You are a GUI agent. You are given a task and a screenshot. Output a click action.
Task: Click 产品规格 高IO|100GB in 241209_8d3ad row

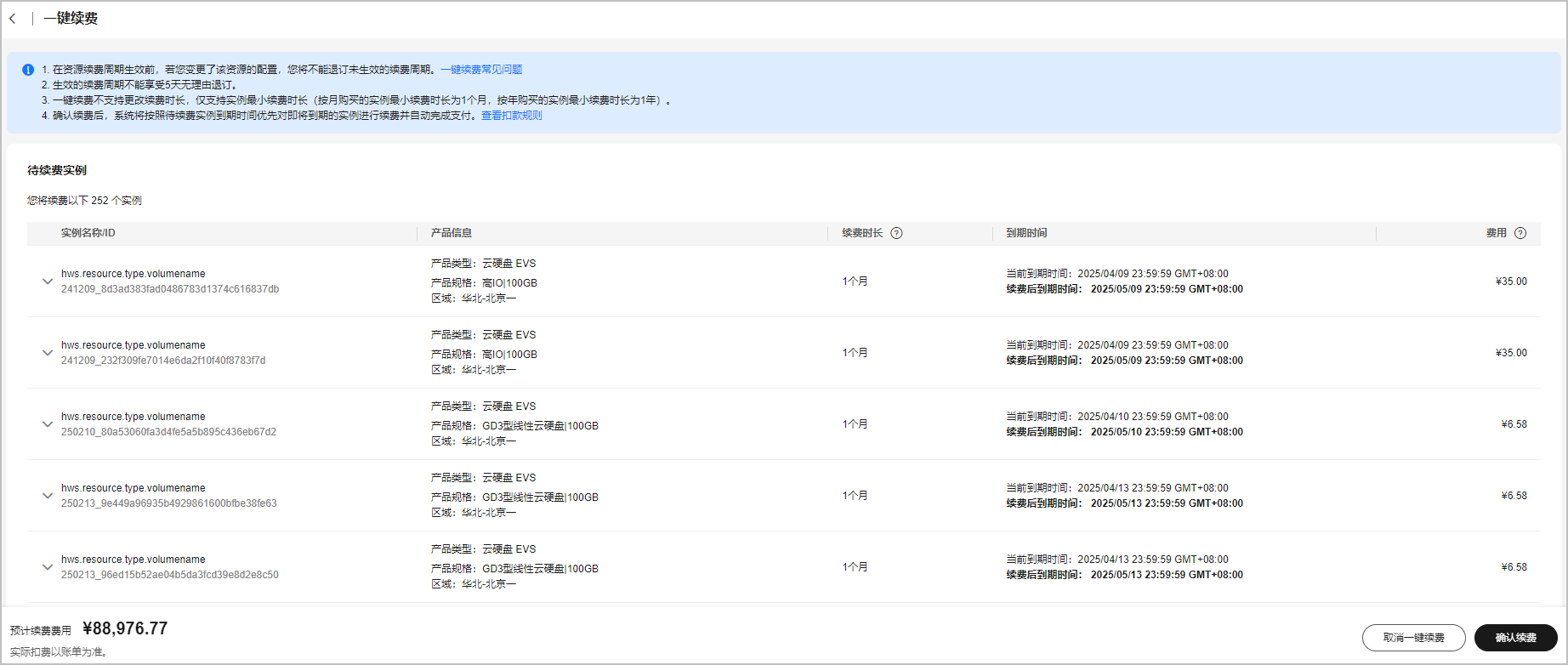tap(484, 283)
